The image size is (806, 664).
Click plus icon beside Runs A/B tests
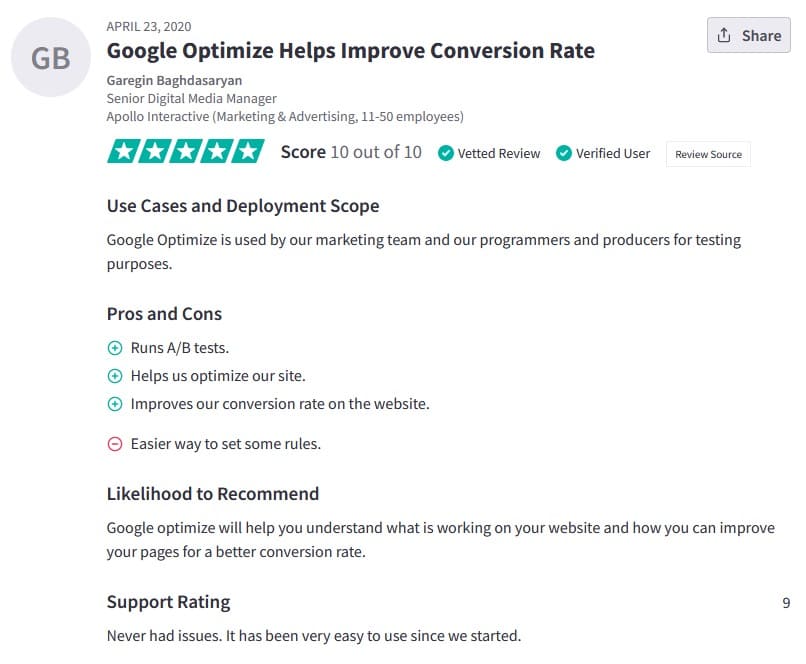pos(115,348)
